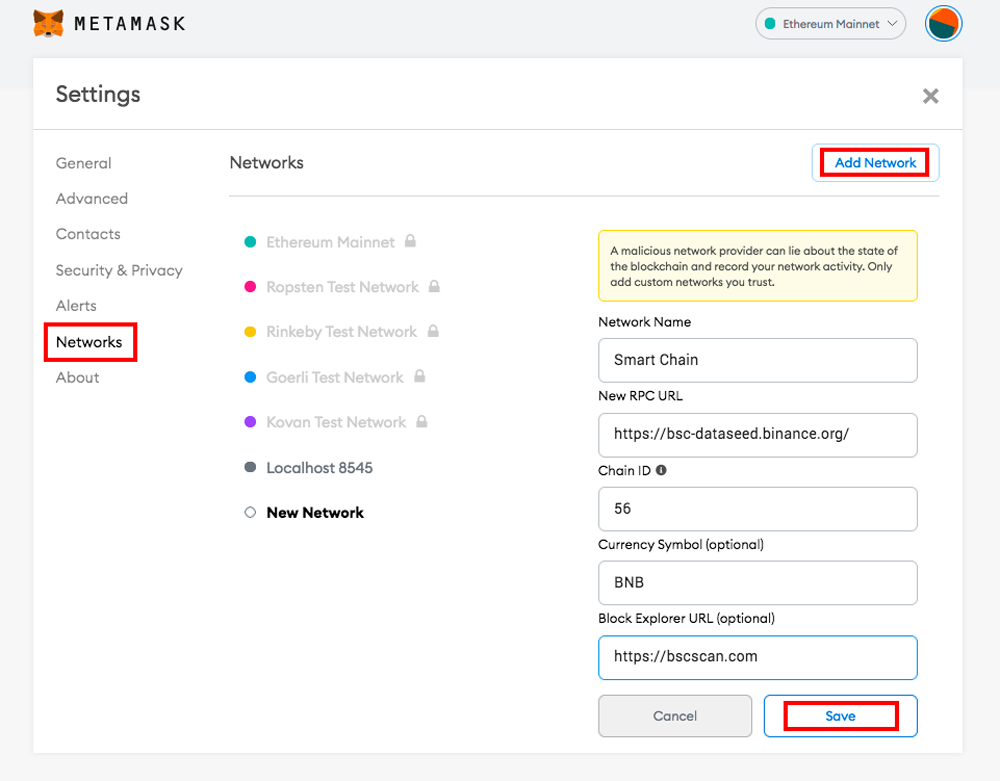Image resolution: width=1000 pixels, height=781 pixels.
Task: Open Alerts settings tab
Action: tap(76, 306)
